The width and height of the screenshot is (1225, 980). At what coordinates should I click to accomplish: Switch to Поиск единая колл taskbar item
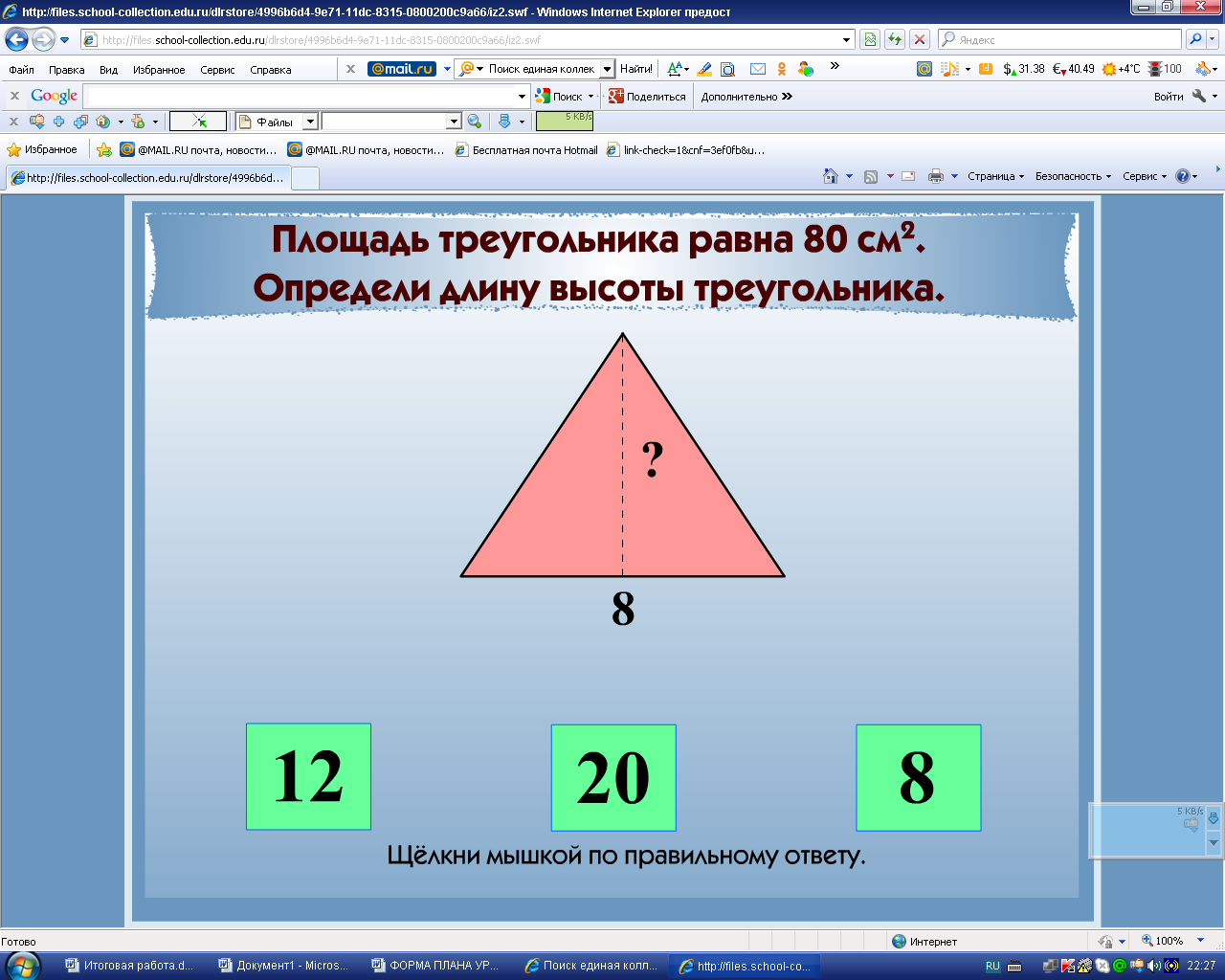[x=591, y=966]
